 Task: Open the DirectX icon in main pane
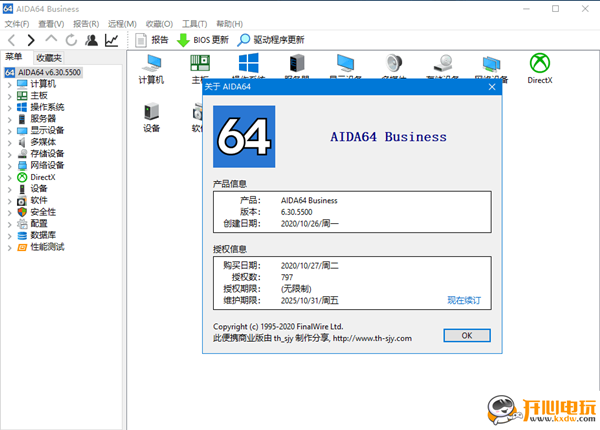(542, 68)
